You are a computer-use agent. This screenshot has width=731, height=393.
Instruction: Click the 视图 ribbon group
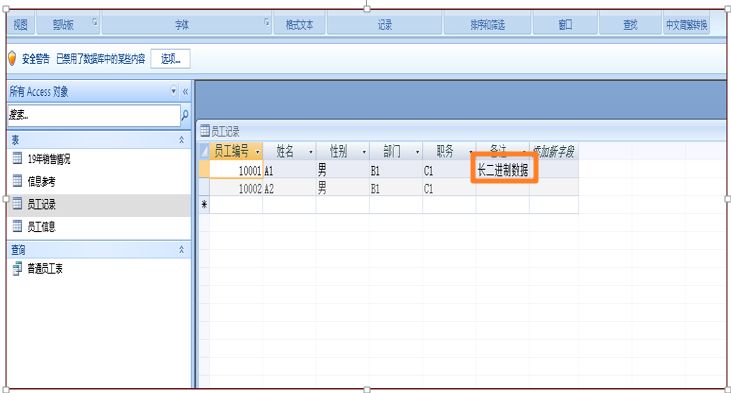pos(21,25)
